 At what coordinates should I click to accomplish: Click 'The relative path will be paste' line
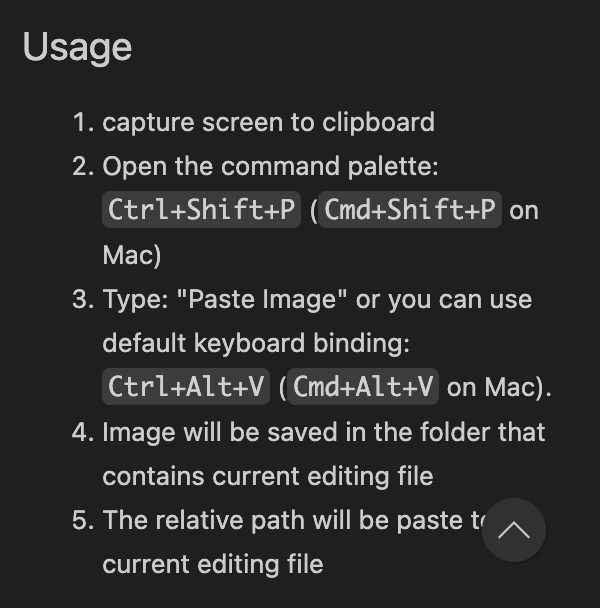[292, 520]
